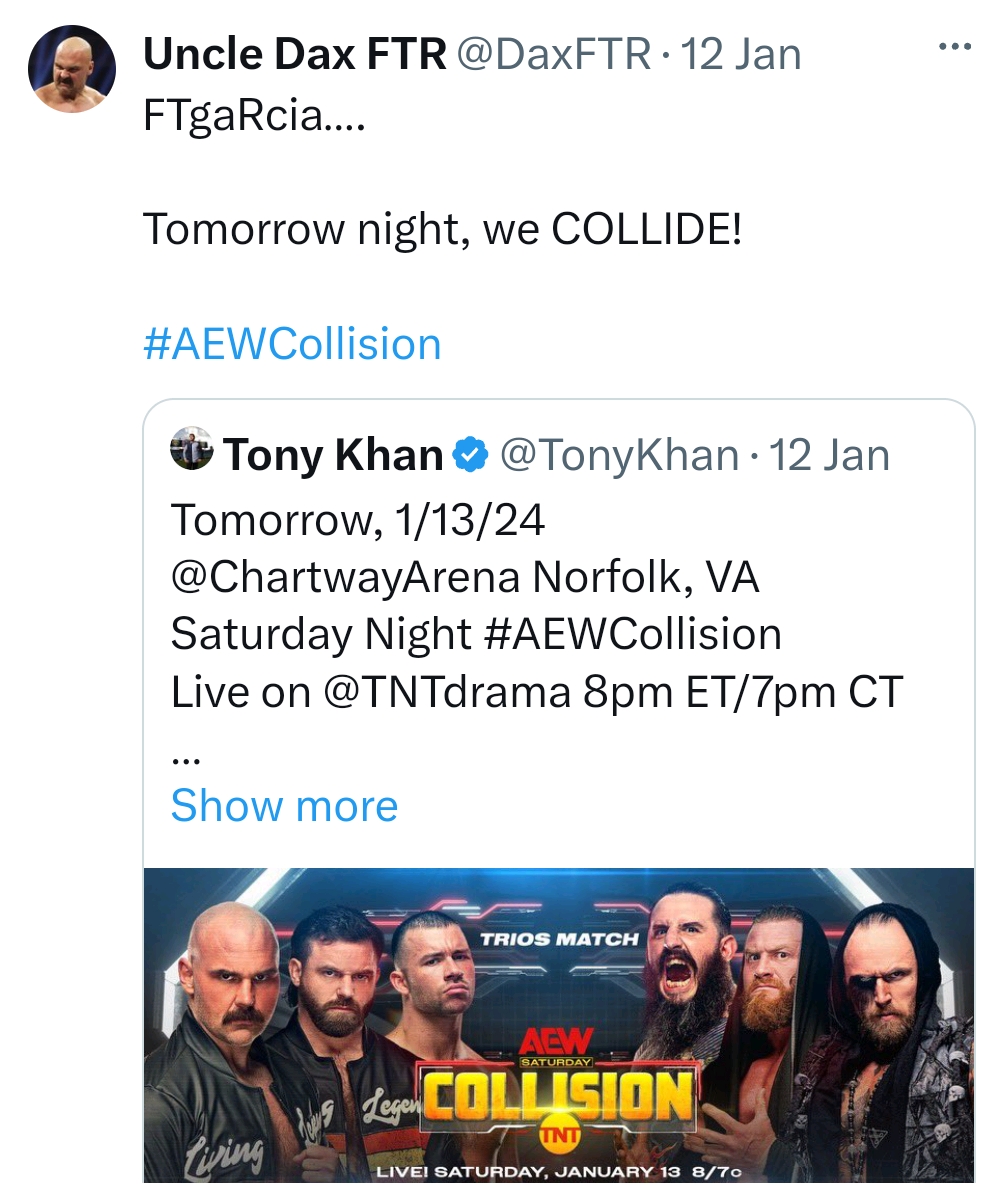Click the "Tomorrow, 1/13/24" line in quoted tweet
Image resolution: width=998 pixels, height=1197 pixels.
coord(357,520)
